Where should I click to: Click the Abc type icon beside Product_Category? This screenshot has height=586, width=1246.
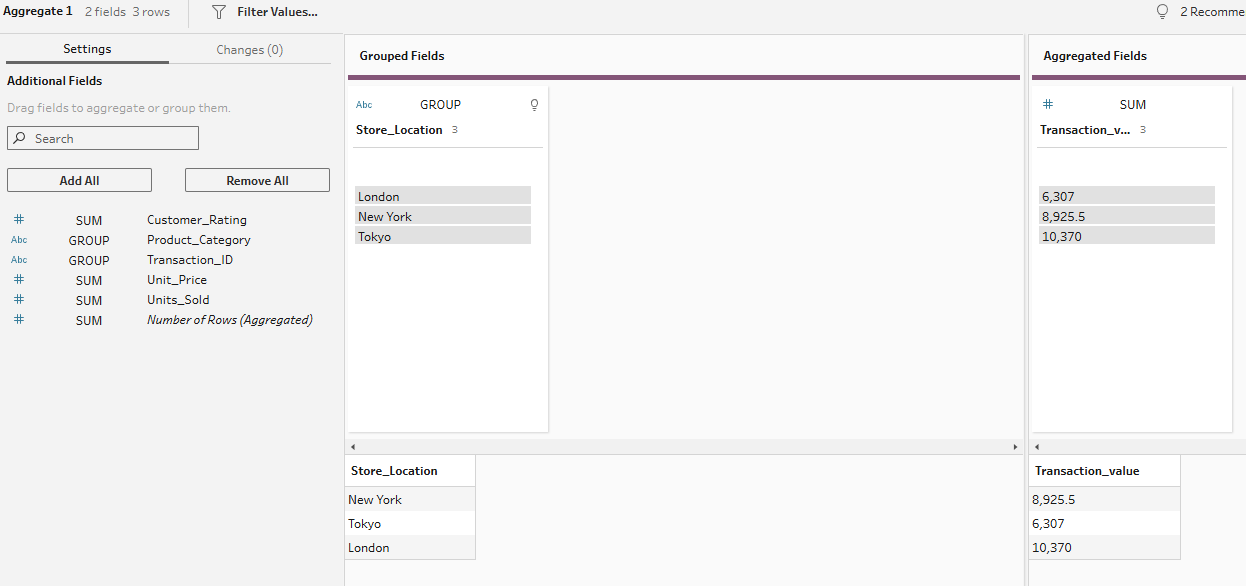pyautogui.click(x=19, y=240)
